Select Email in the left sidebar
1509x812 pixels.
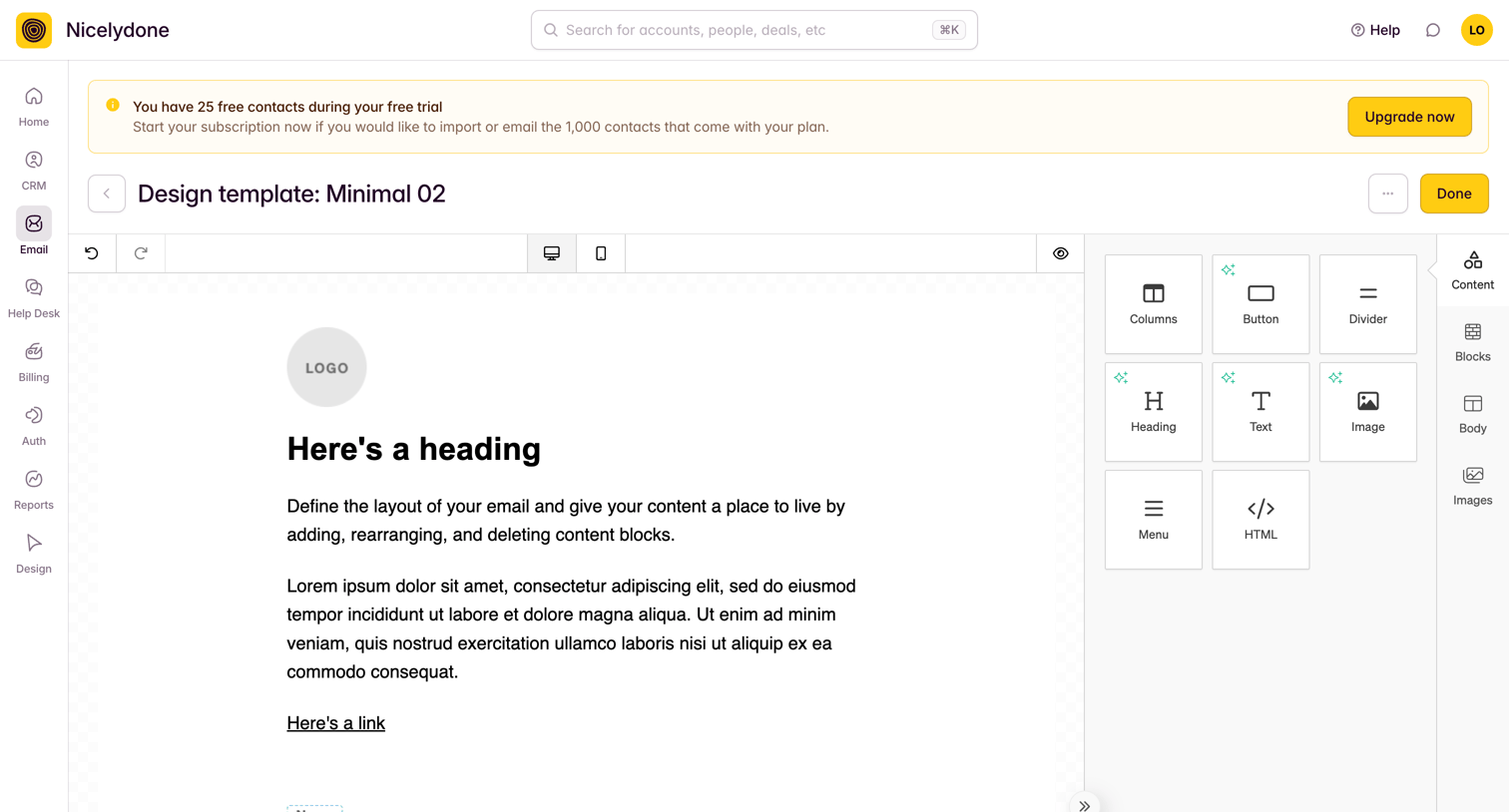coord(34,232)
